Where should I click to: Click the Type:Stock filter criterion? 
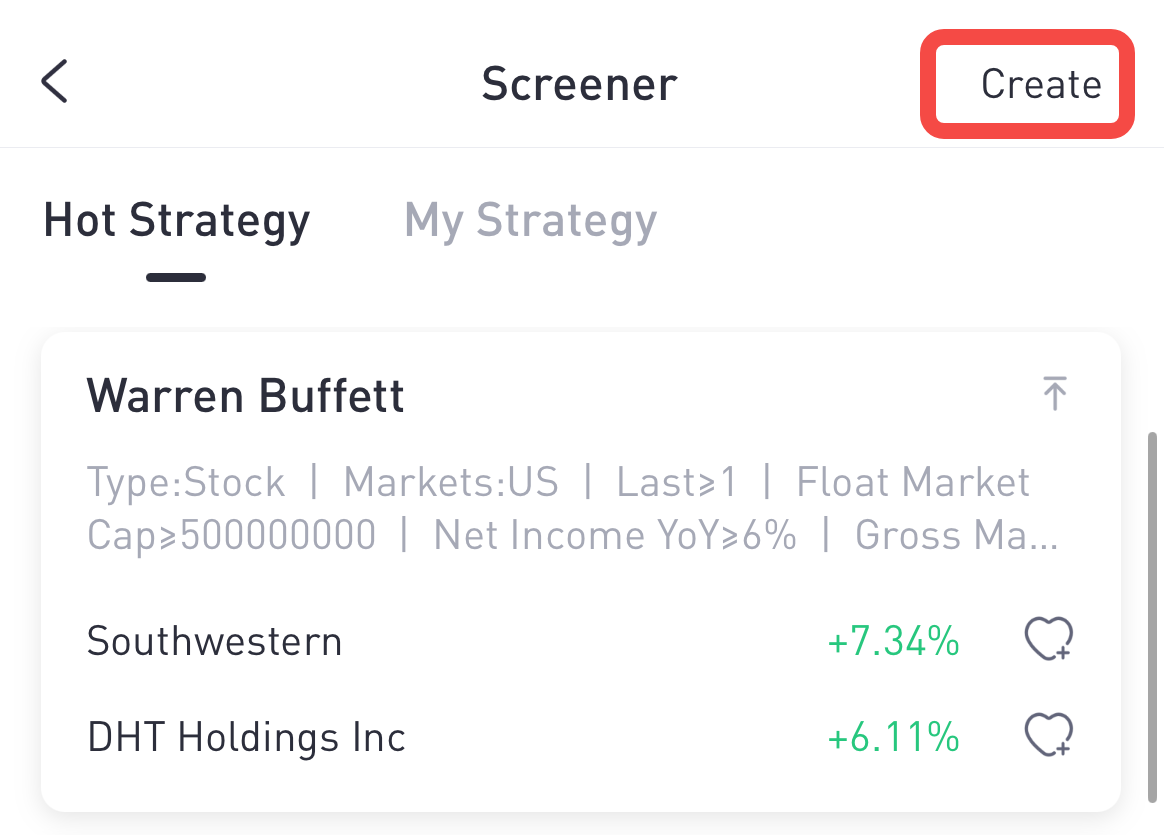[186, 483]
